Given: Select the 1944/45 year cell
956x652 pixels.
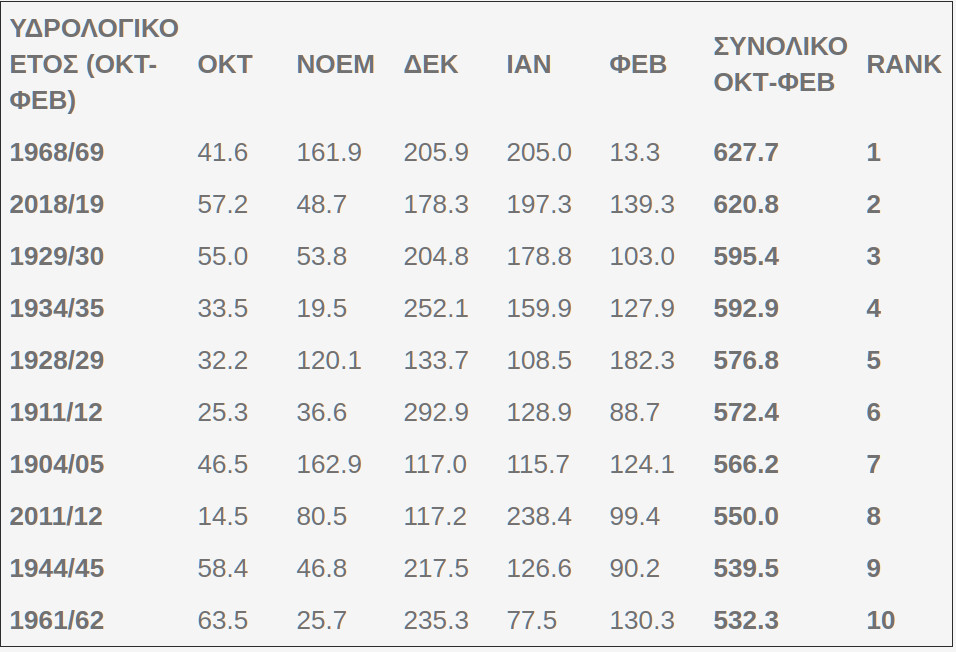Looking at the screenshot, I should (x=57, y=568).
